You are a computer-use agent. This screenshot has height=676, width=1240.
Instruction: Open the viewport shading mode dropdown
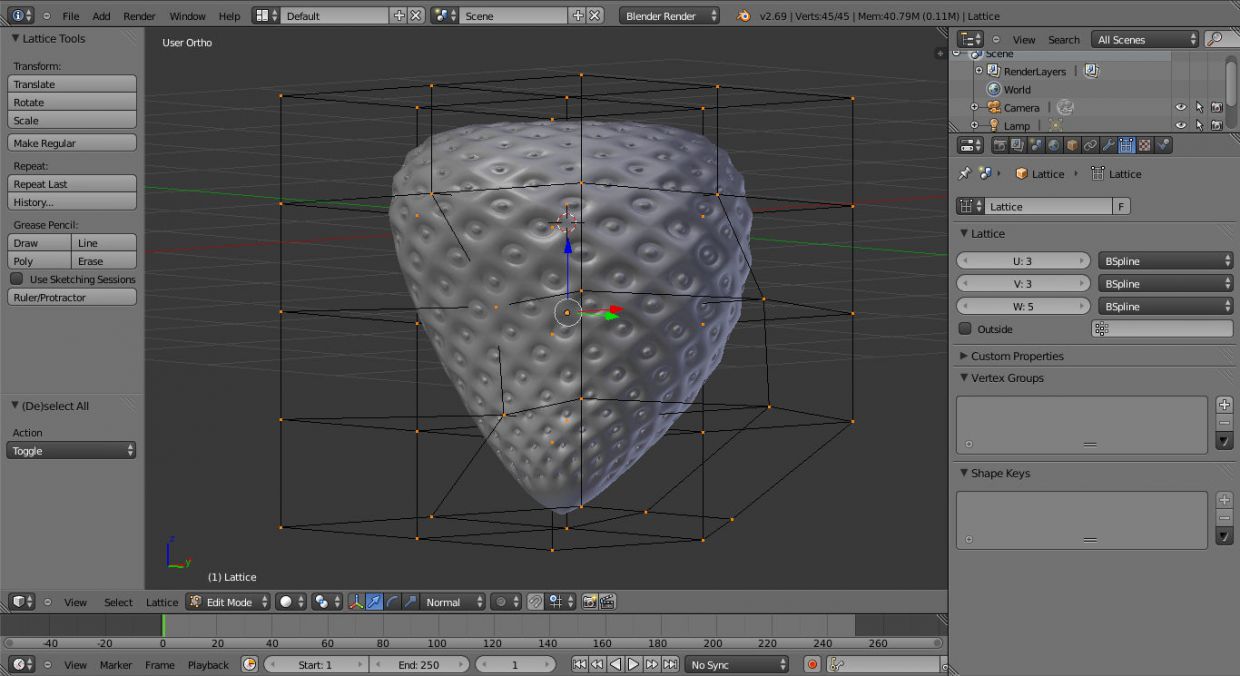click(290, 602)
